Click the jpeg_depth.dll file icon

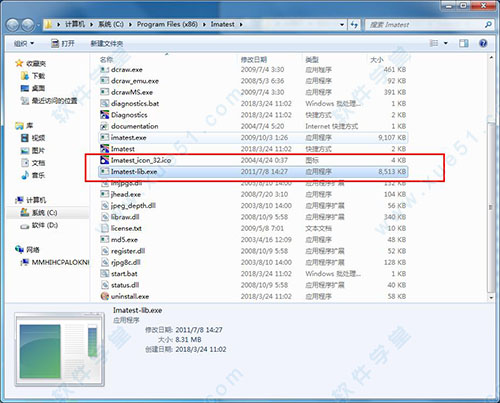tap(105, 205)
